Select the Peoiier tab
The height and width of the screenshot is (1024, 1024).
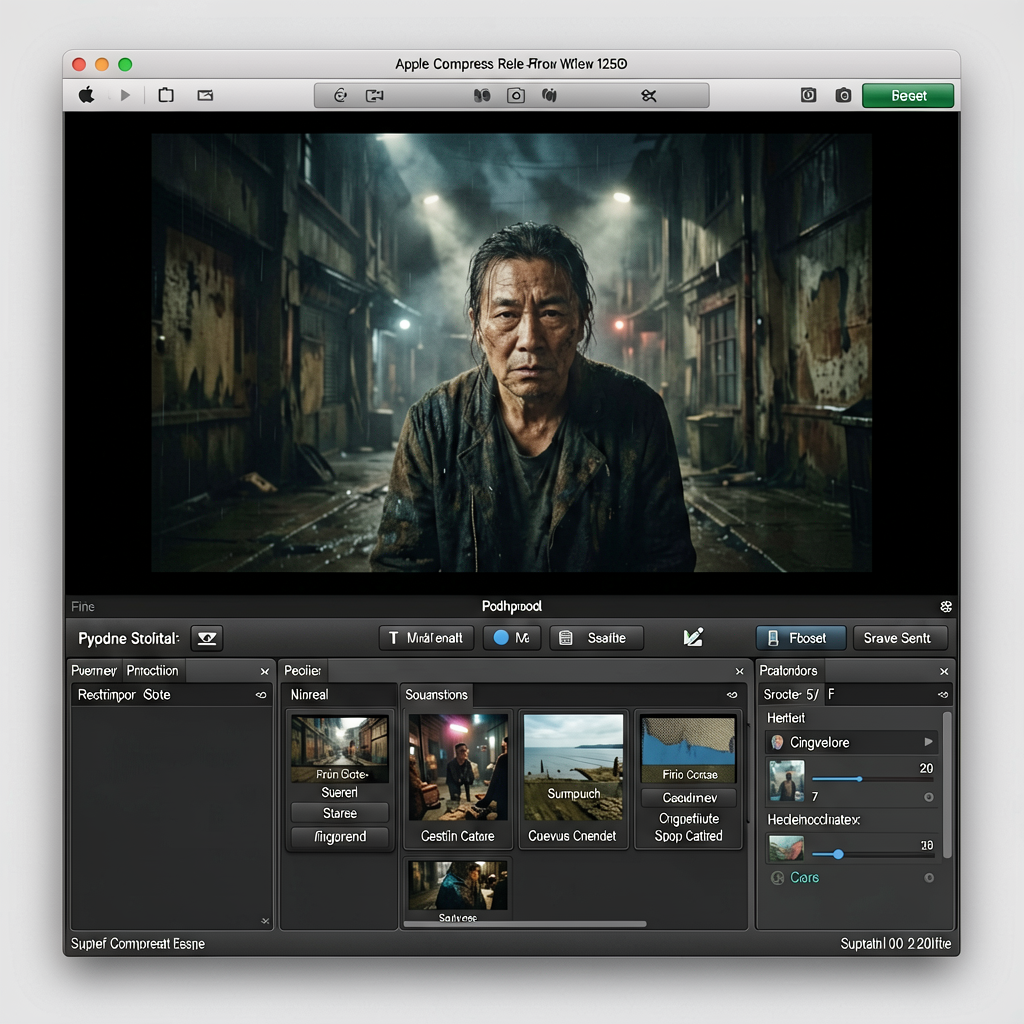tap(303, 671)
